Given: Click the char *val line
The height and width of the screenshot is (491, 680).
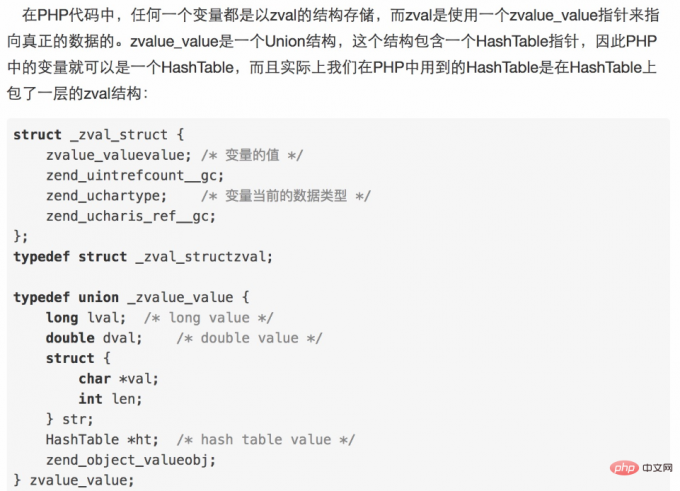Looking at the screenshot, I should (x=118, y=379).
